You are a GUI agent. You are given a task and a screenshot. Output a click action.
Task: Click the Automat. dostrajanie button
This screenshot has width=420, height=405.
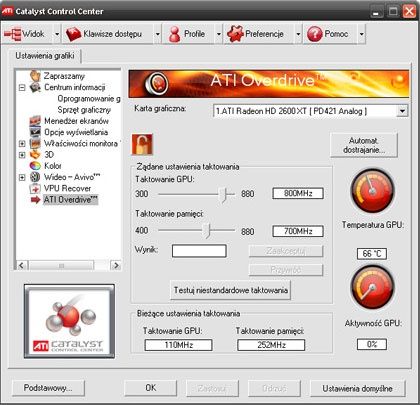(x=364, y=145)
